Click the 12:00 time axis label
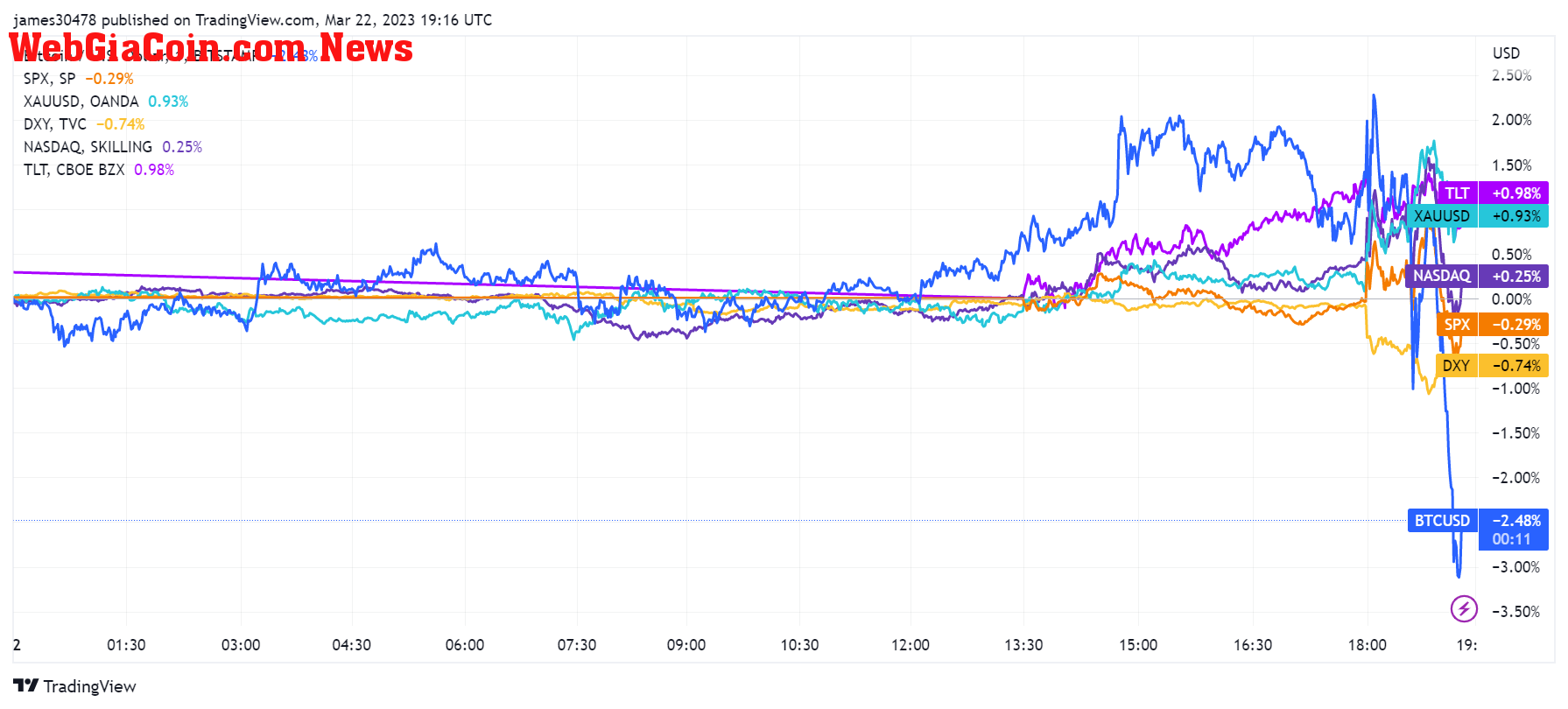1568x709 pixels. click(x=911, y=645)
